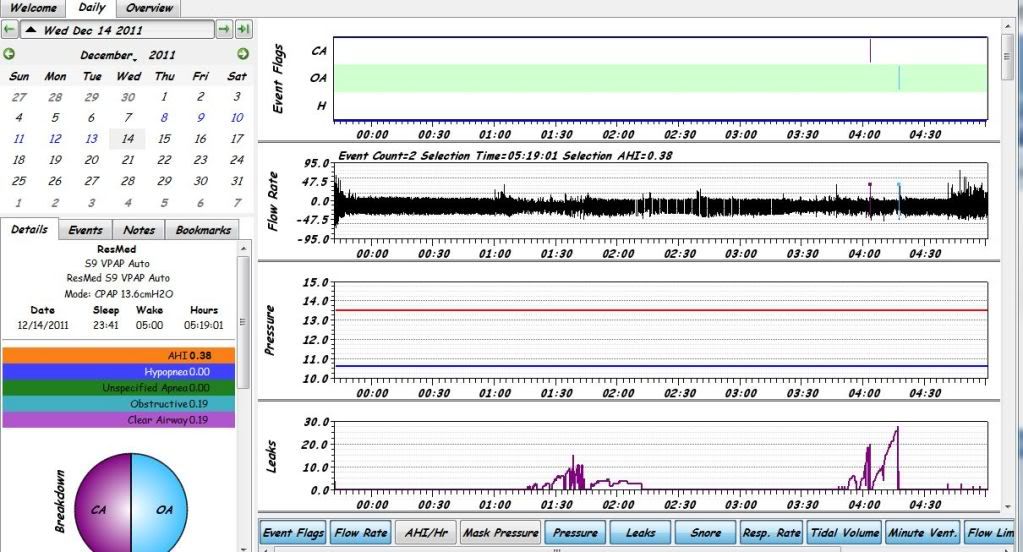Image resolution: width=1023 pixels, height=552 pixels.
Task: Toggle the Mask Pressure graph
Action: click(x=501, y=533)
